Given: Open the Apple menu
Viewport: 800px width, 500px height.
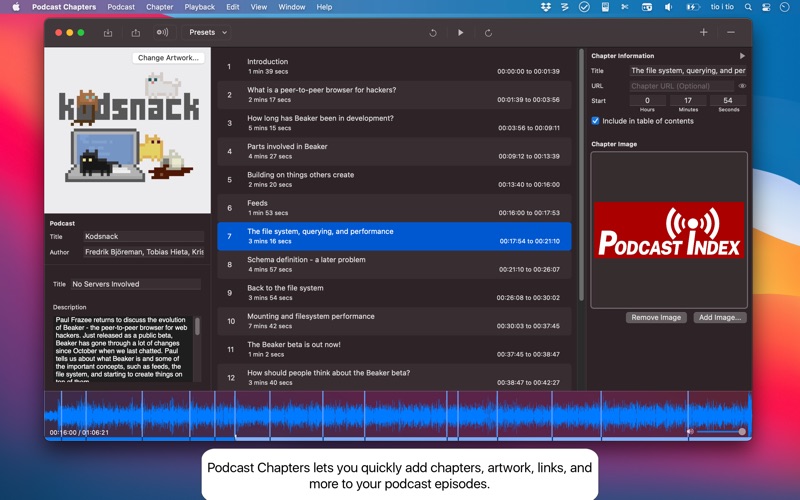Looking at the screenshot, I should coord(16,7).
